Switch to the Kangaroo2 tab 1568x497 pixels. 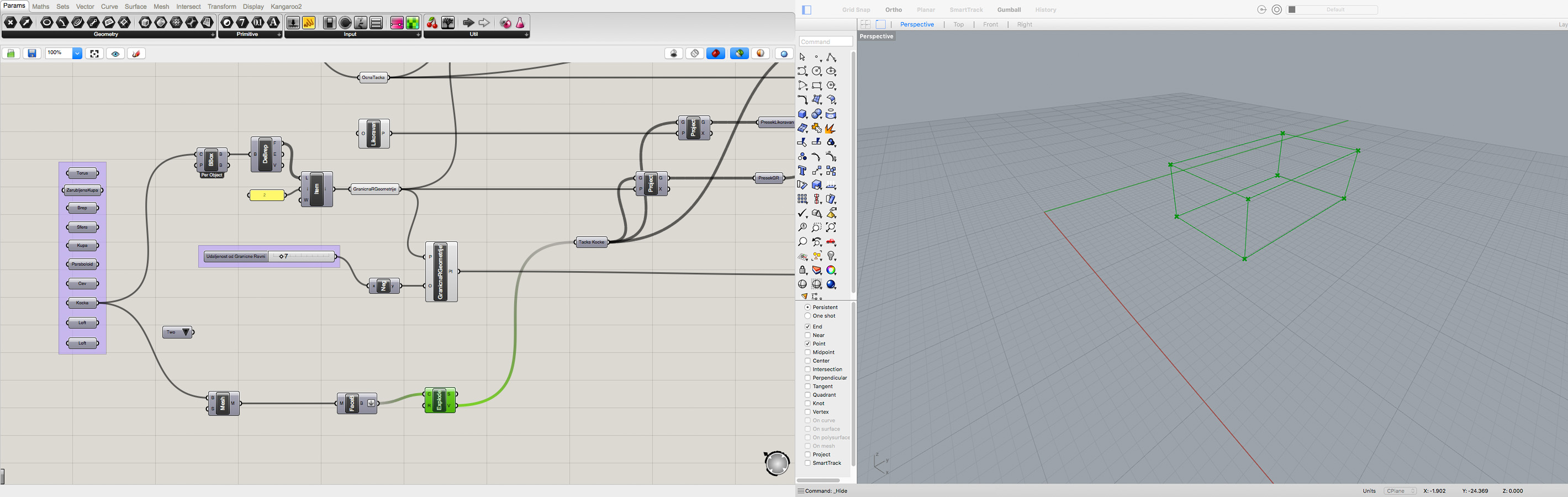coord(286,7)
